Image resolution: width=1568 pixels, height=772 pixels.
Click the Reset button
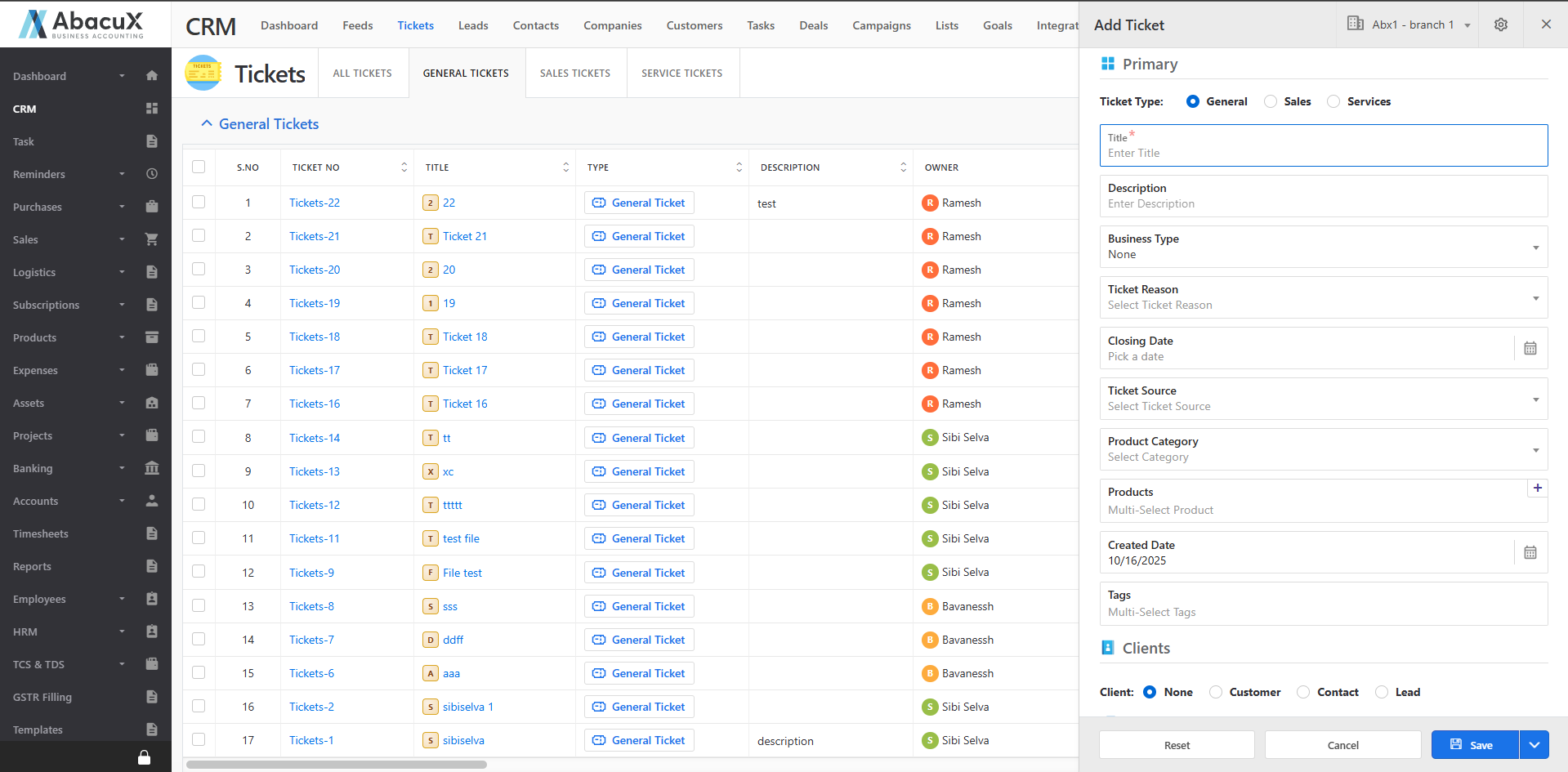[1177, 745]
